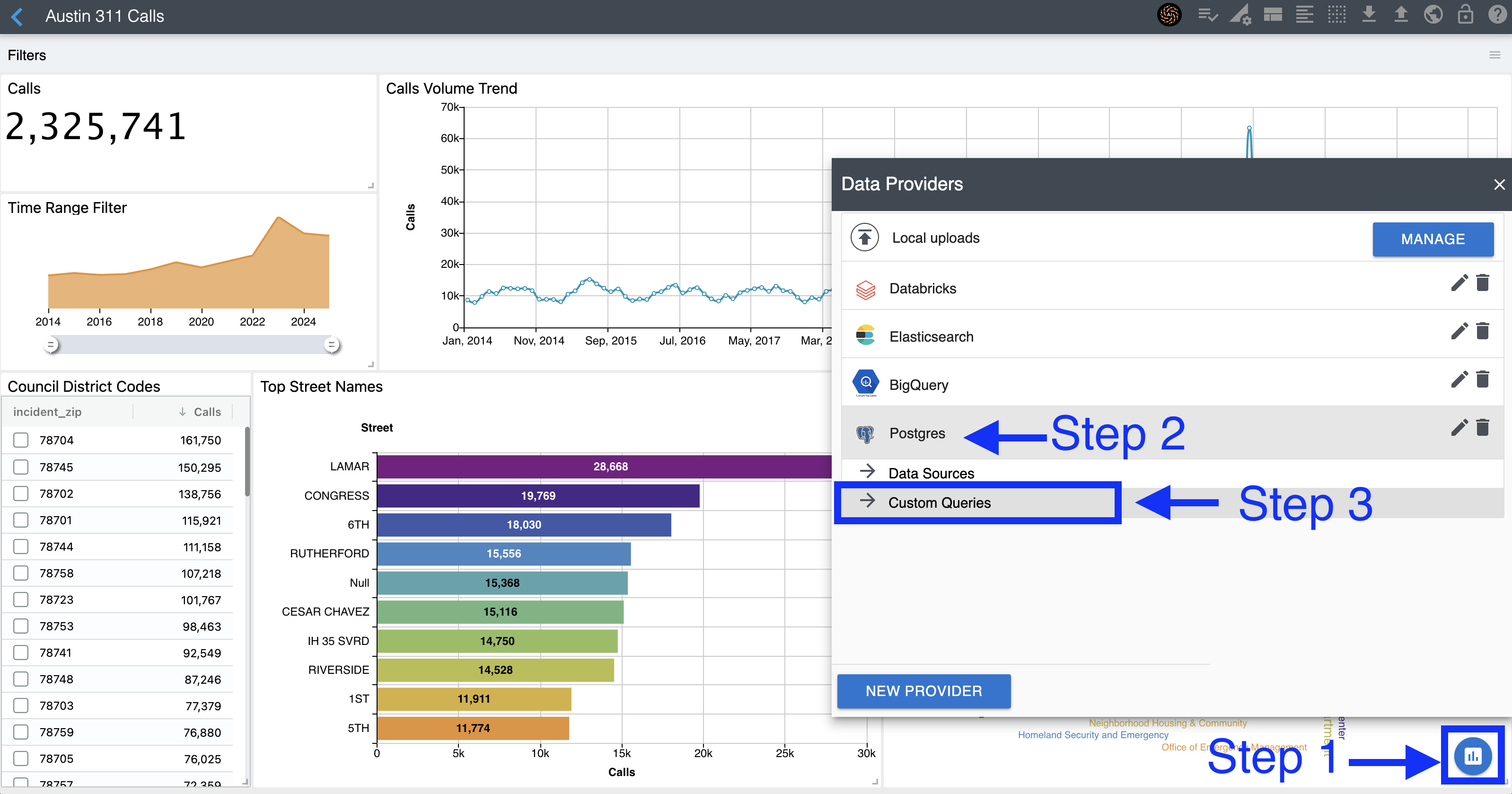Viewport: 1512px width, 794px height.
Task: Open help question mark icon
Action: point(1497,15)
